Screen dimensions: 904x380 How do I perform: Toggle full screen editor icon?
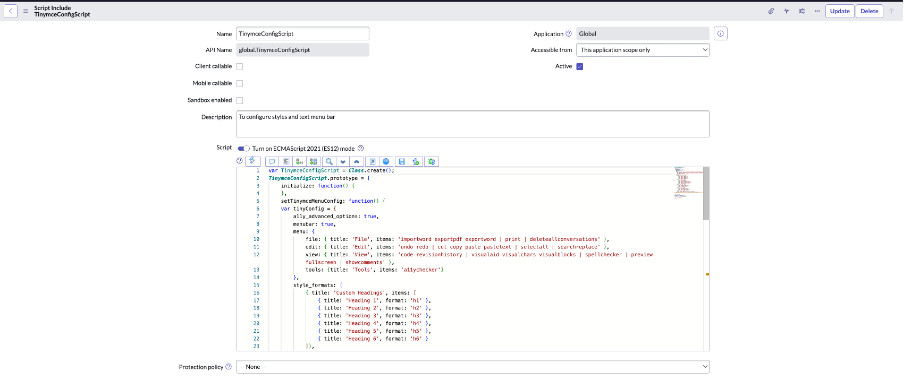click(372, 161)
